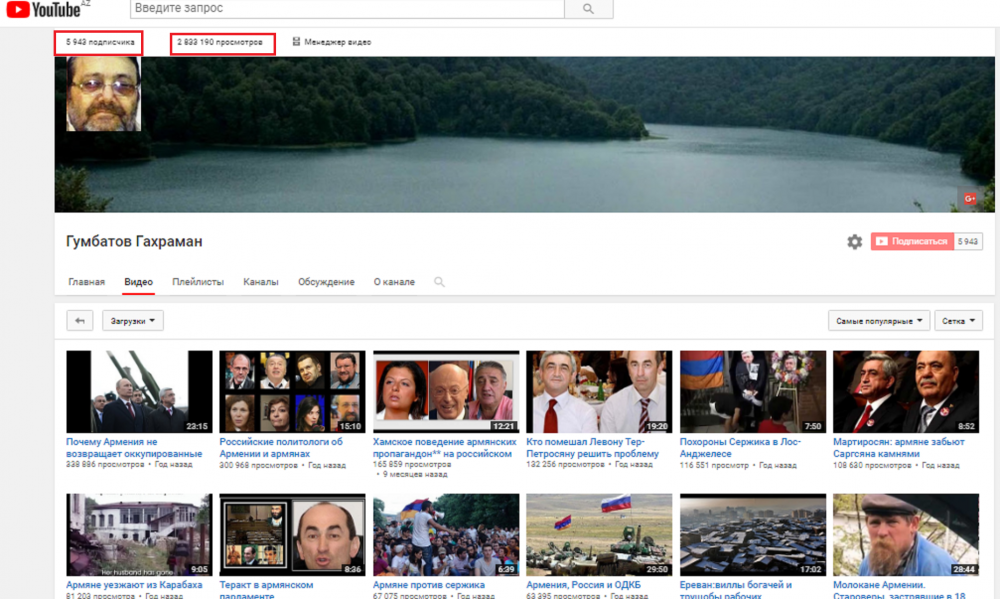Viewport: 1000px width, 599px height.
Task: Click the Введите запрос search field
Action: tap(347, 9)
